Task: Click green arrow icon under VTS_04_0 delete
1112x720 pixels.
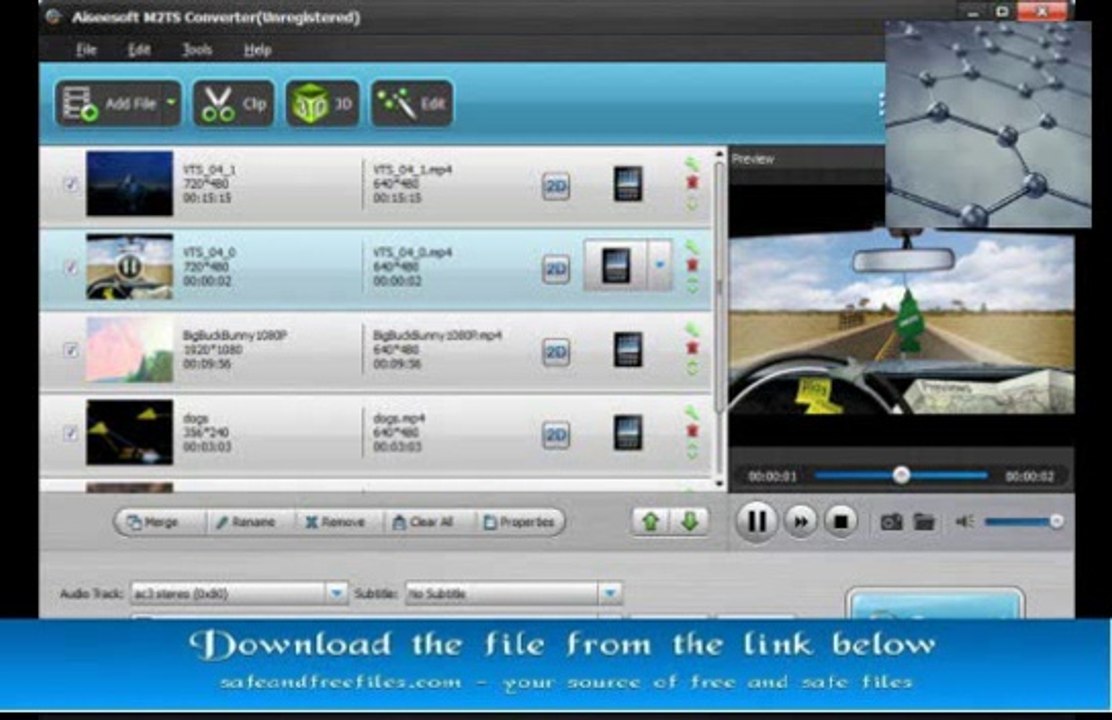Action: pyautogui.click(x=692, y=285)
